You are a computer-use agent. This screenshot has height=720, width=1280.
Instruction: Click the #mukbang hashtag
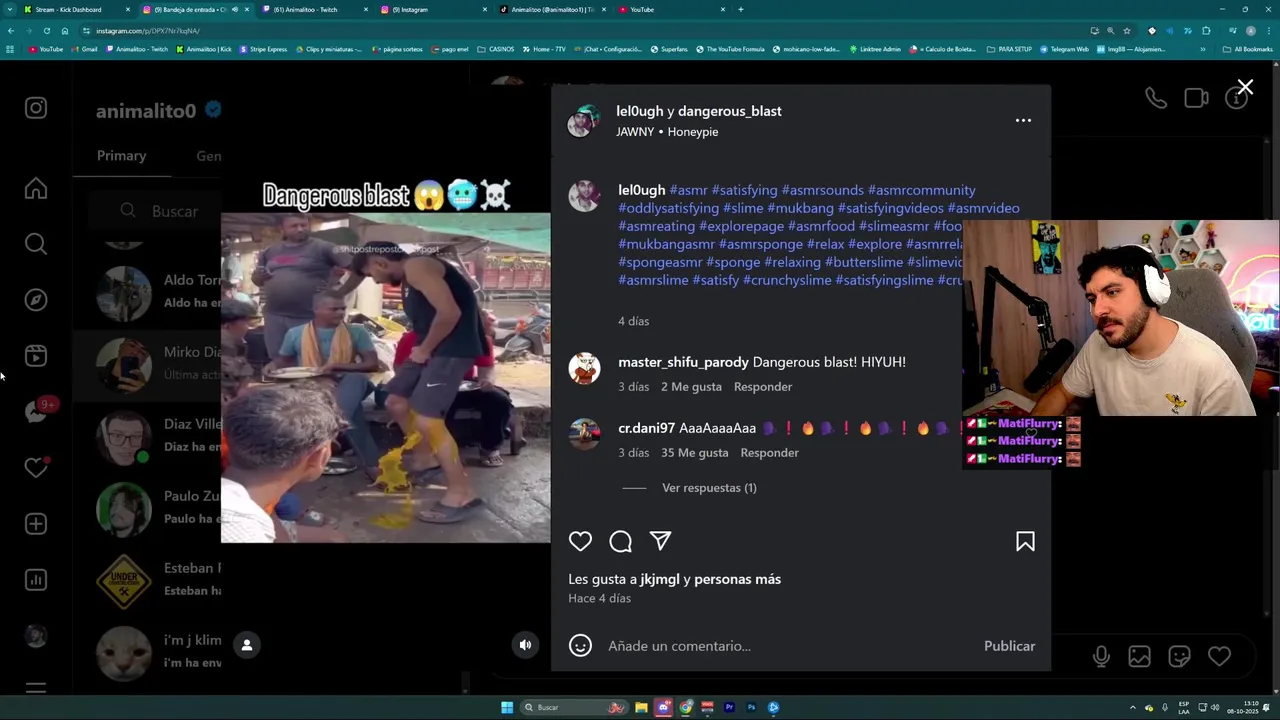pos(800,208)
